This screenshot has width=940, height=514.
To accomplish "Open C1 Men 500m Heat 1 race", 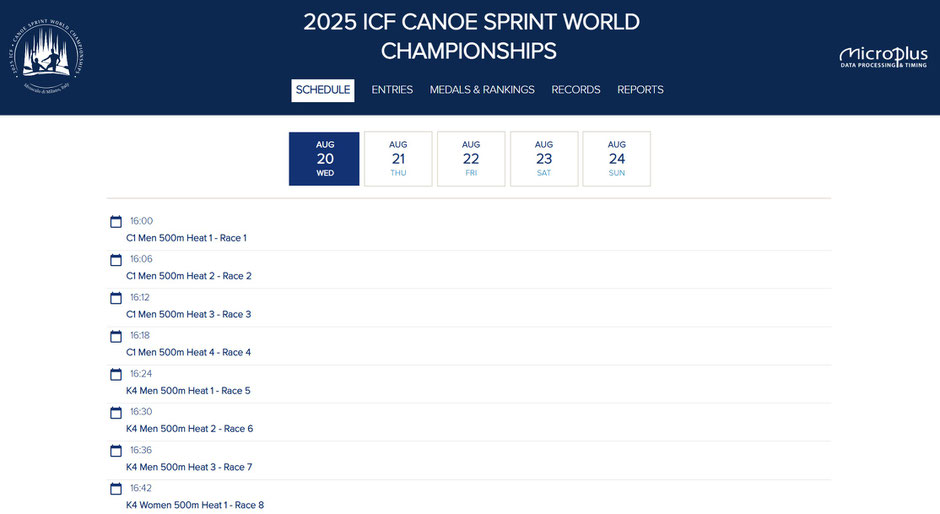I will (x=186, y=238).
